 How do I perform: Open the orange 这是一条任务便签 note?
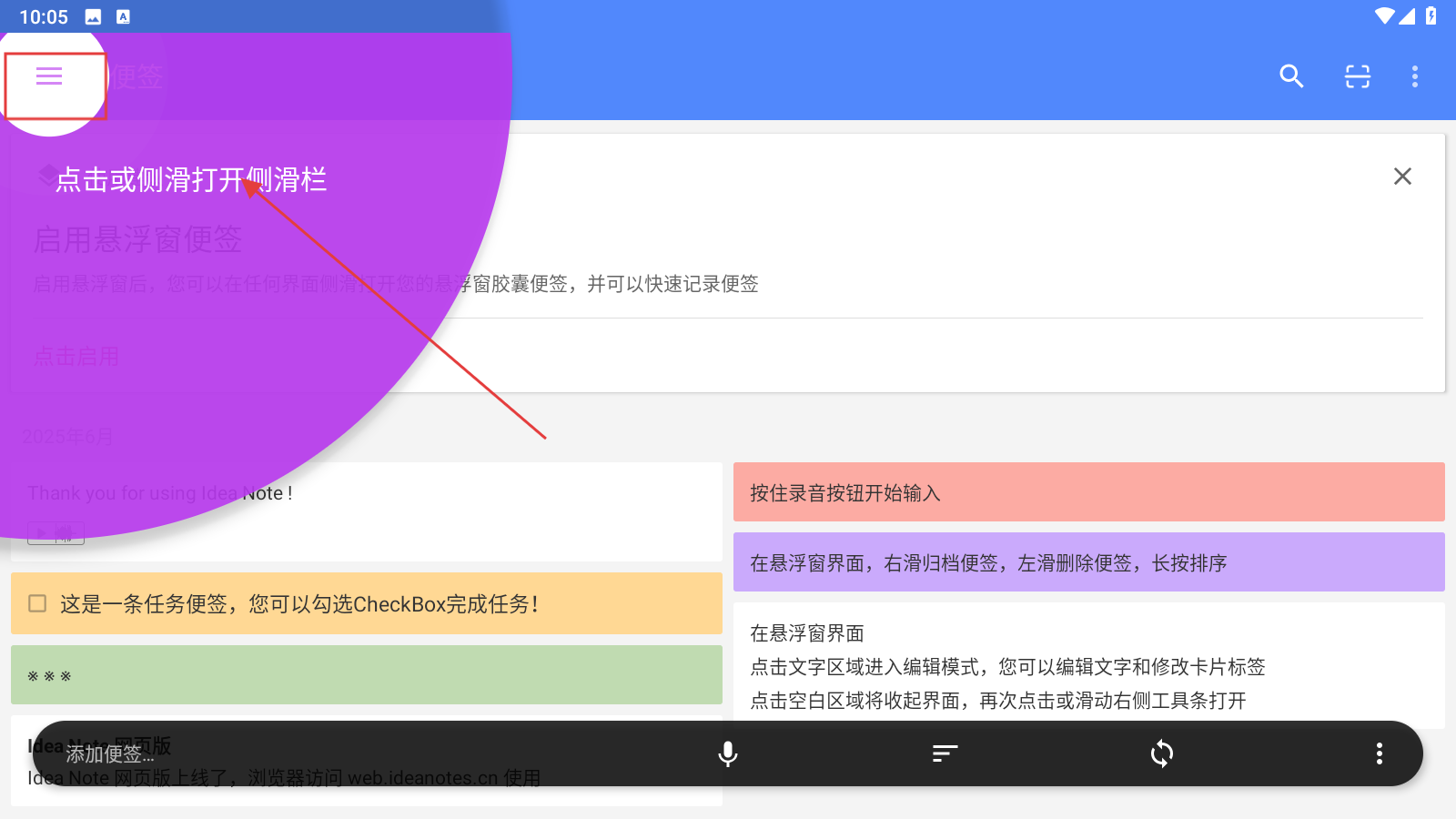[x=367, y=603]
